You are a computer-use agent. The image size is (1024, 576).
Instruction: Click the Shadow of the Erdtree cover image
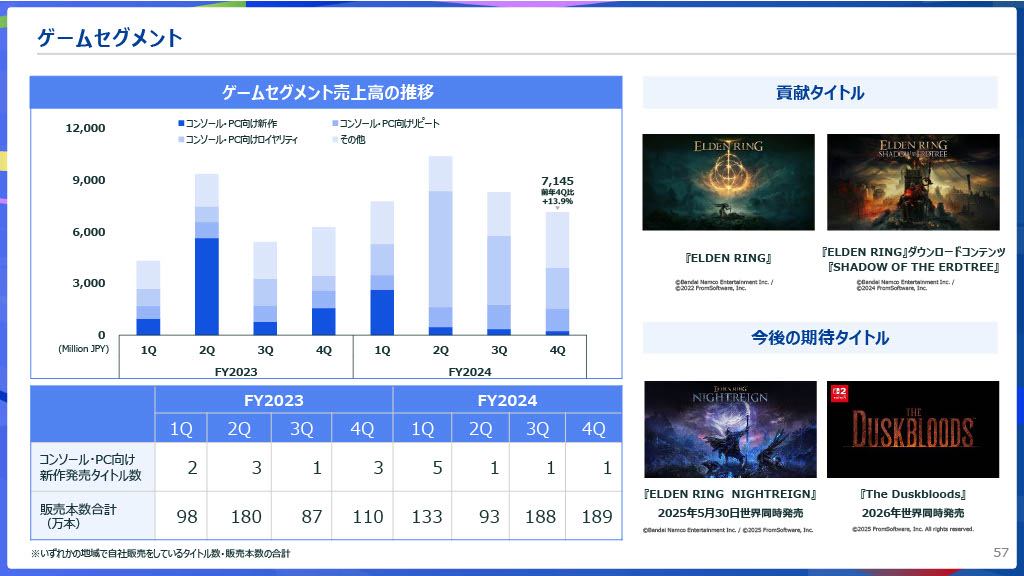pyautogui.click(x=913, y=182)
